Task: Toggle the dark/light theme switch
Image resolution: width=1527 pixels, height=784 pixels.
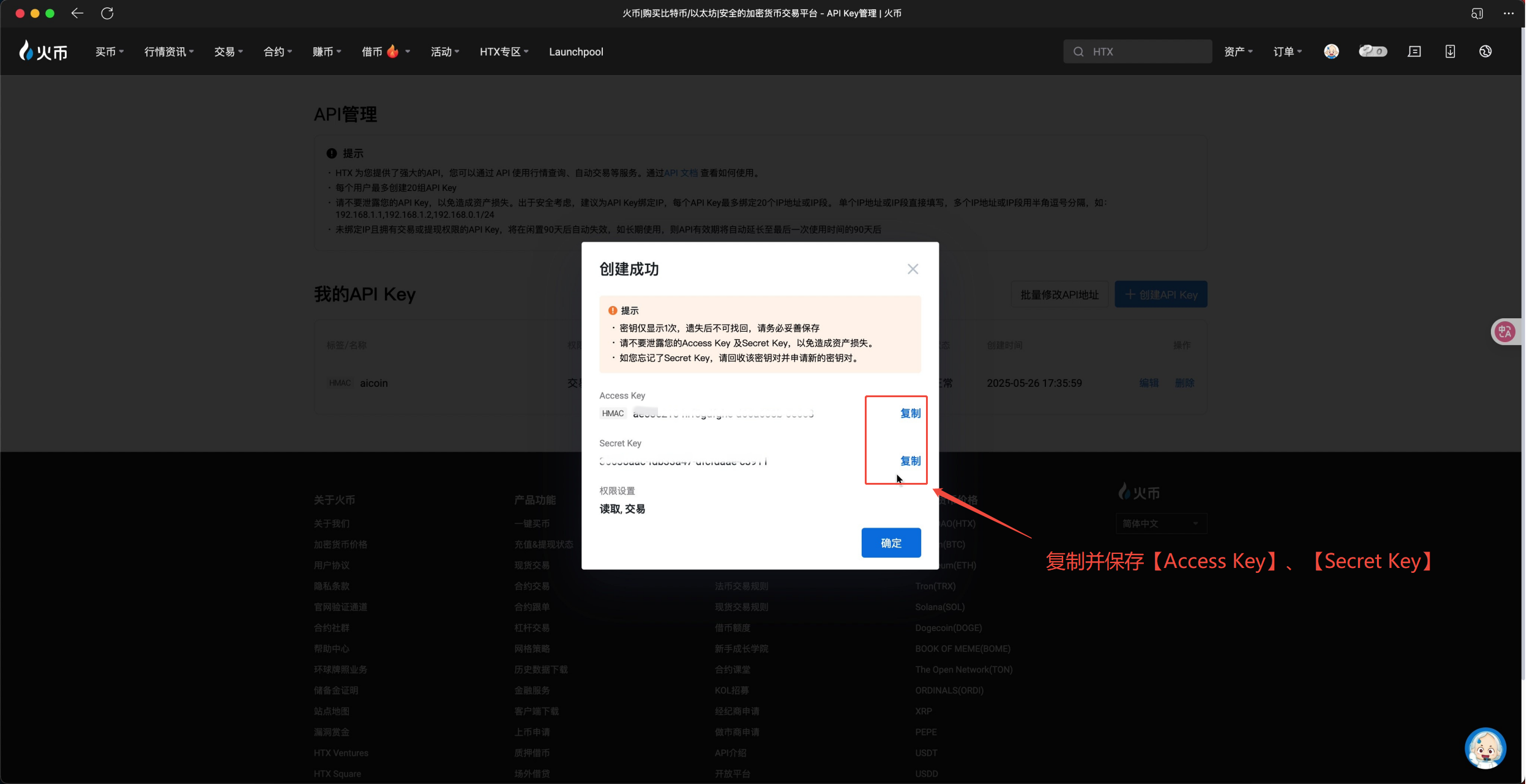Action: [x=1373, y=51]
